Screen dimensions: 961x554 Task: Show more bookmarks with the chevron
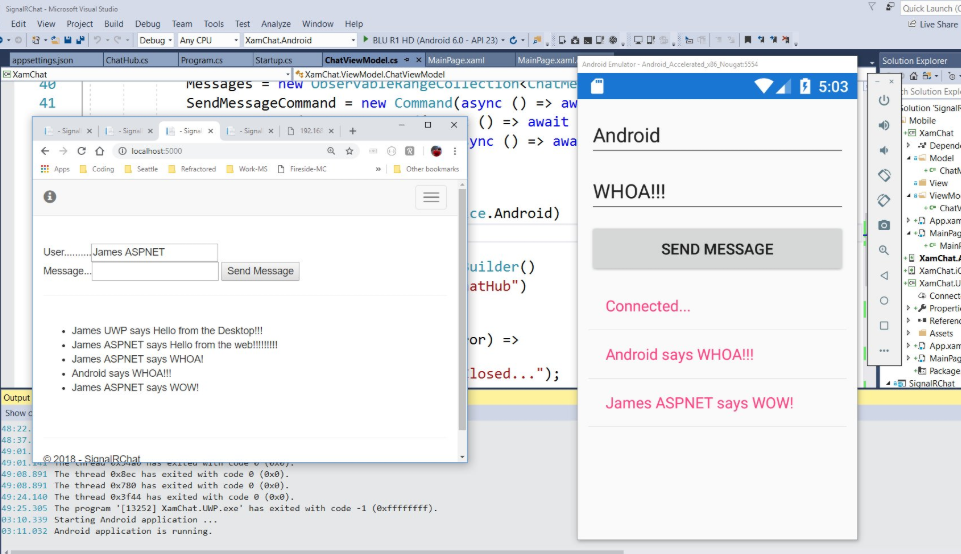pyautogui.click(x=378, y=169)
